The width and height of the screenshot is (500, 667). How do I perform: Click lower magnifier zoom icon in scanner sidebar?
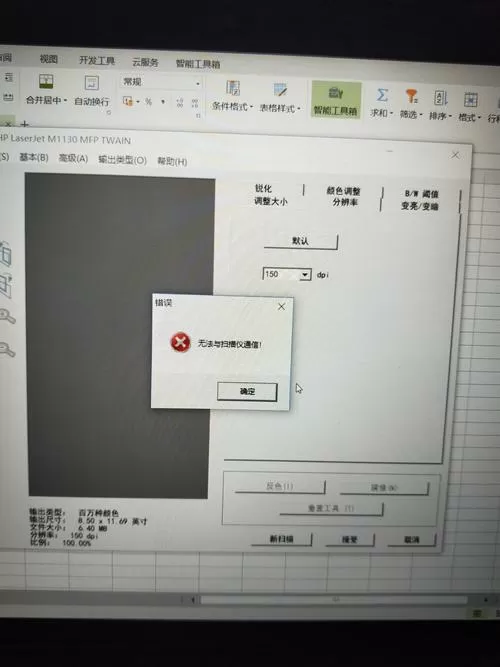pos(7,349)
